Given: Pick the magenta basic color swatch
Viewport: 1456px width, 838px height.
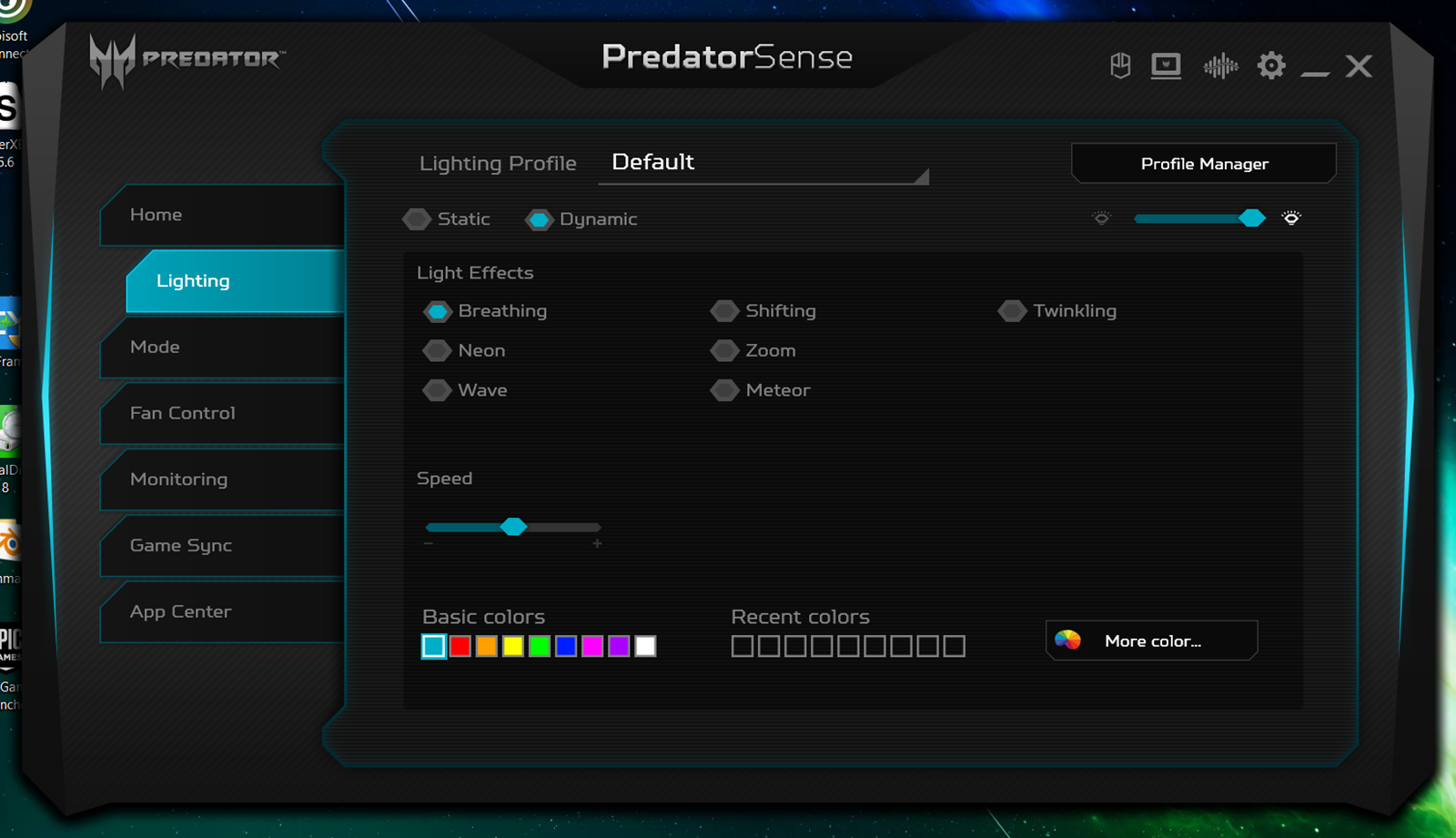Looking at the screenshot, I should [x=592, y=646].
